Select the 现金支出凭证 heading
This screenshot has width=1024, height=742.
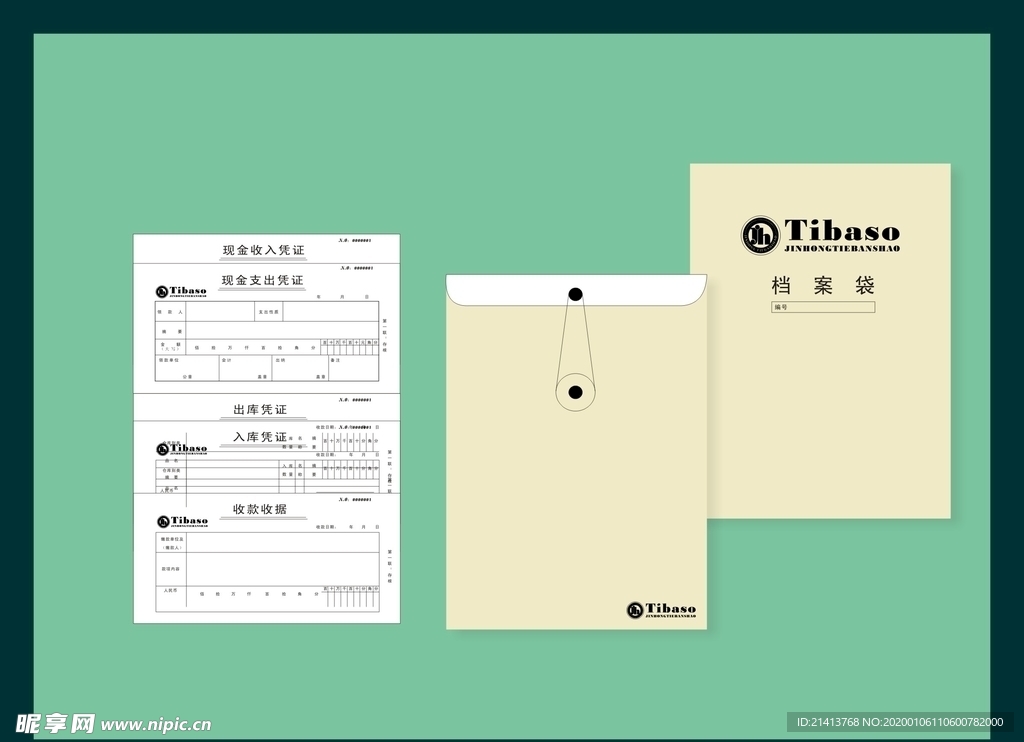pos(262,280)
